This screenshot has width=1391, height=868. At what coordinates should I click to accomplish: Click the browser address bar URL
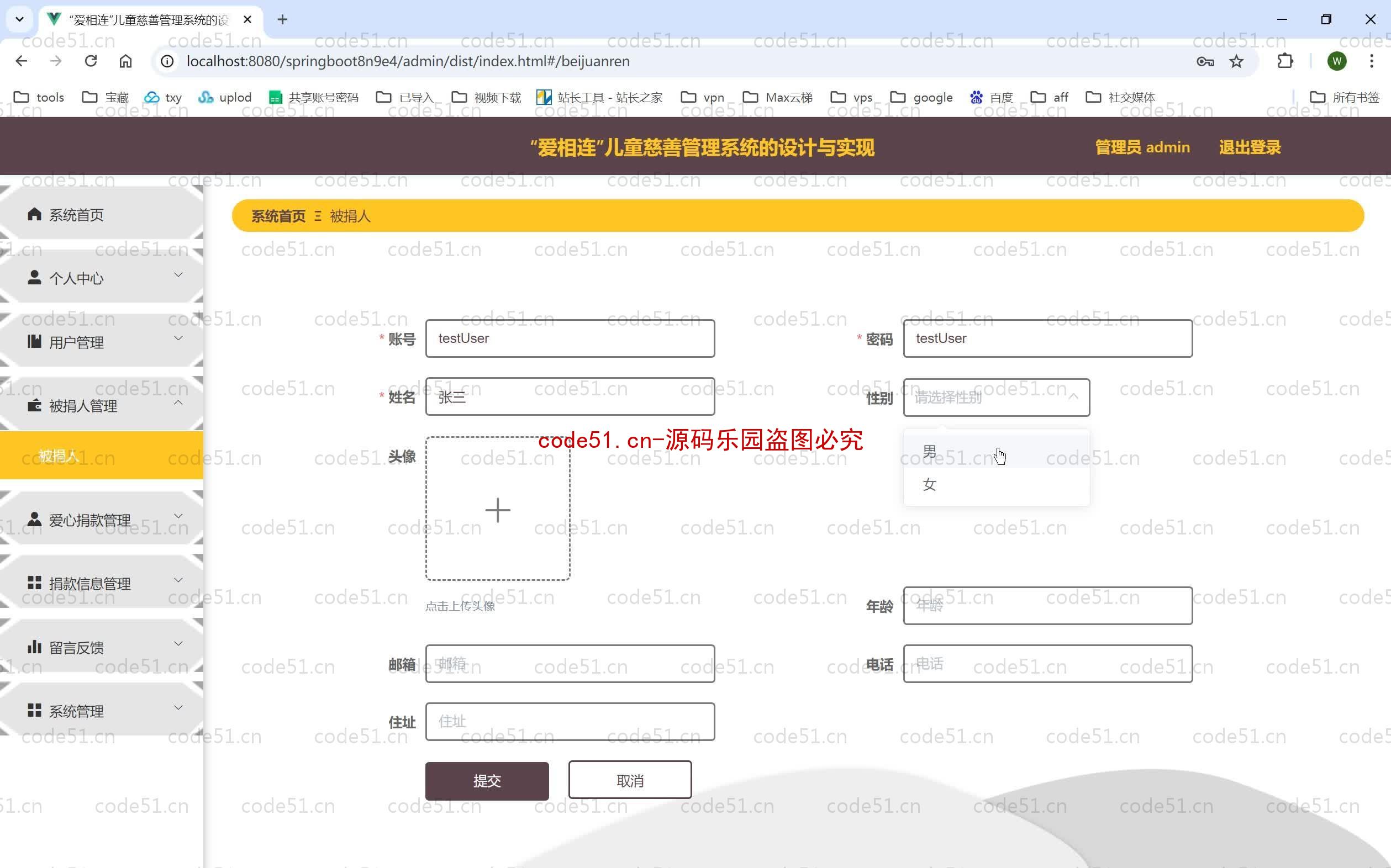coord(408,61)
